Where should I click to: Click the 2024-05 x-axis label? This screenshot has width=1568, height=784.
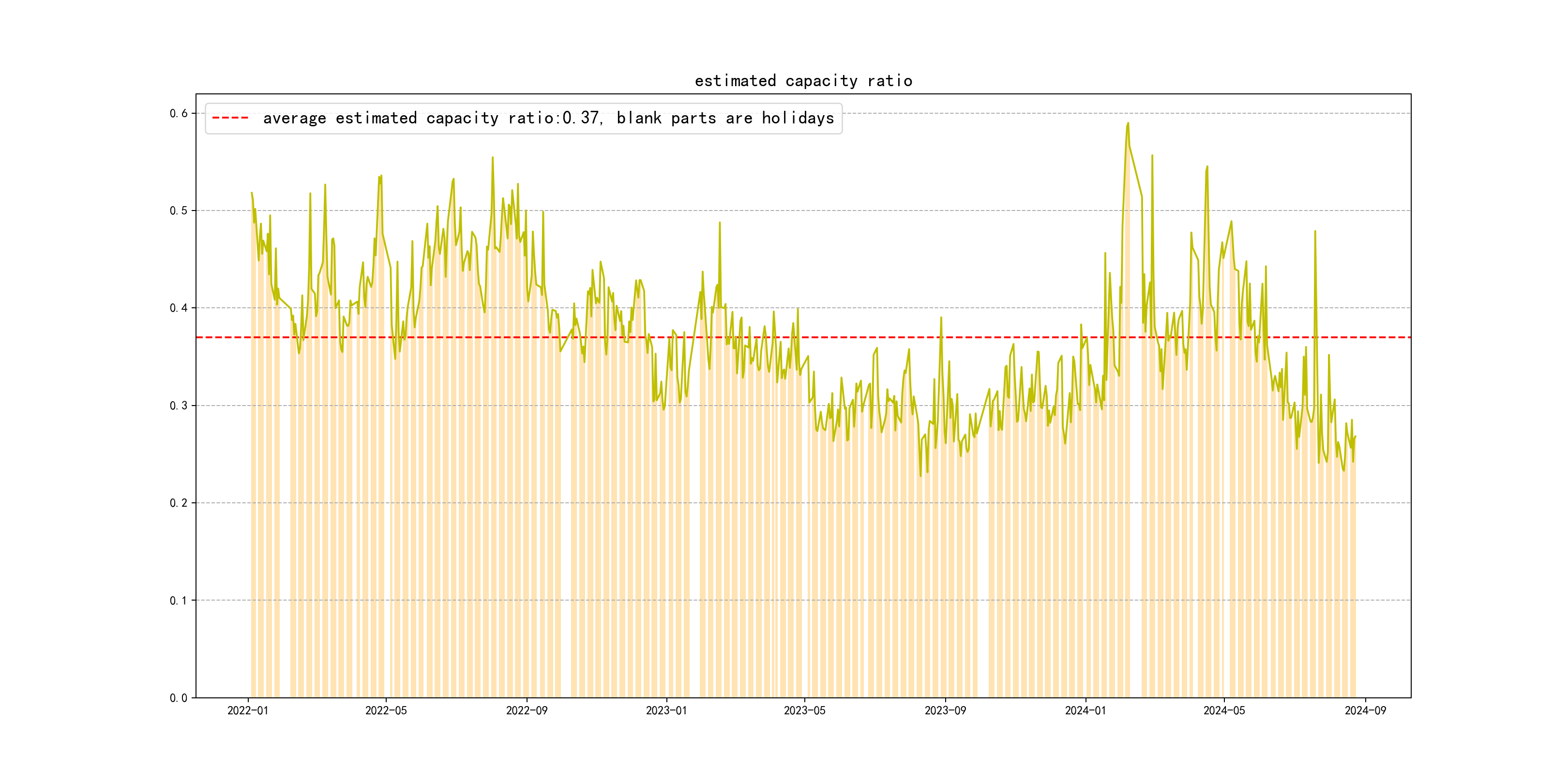tap(1224, 710)
